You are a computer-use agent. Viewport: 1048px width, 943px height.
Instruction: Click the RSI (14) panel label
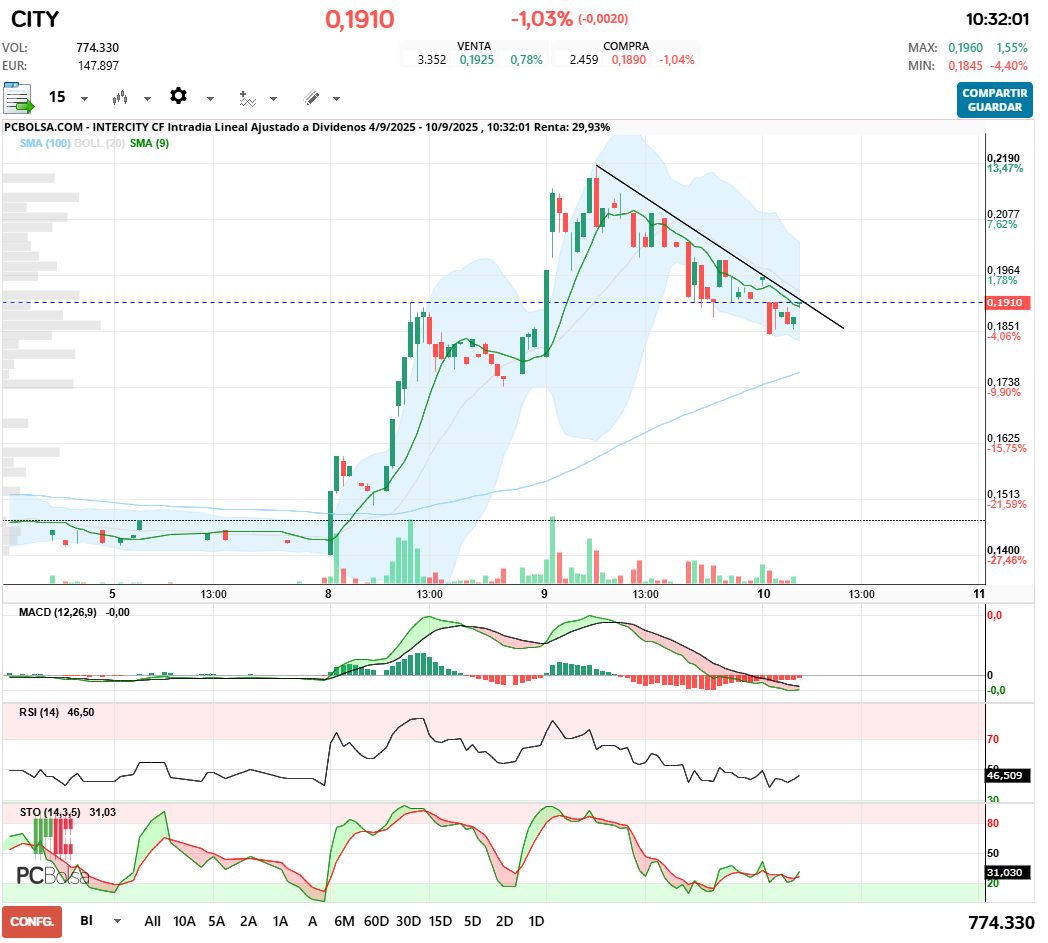(x=39, y=712)
